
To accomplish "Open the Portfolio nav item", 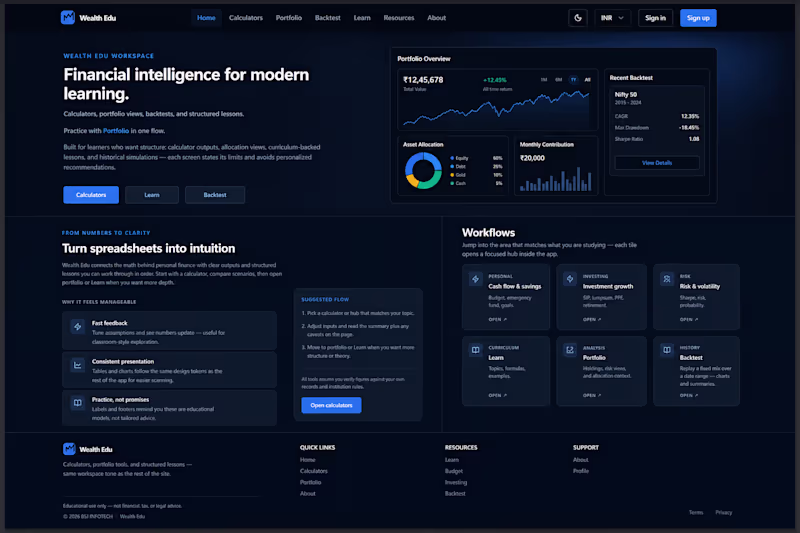I will pyautogui.click(x=289, y=18).
